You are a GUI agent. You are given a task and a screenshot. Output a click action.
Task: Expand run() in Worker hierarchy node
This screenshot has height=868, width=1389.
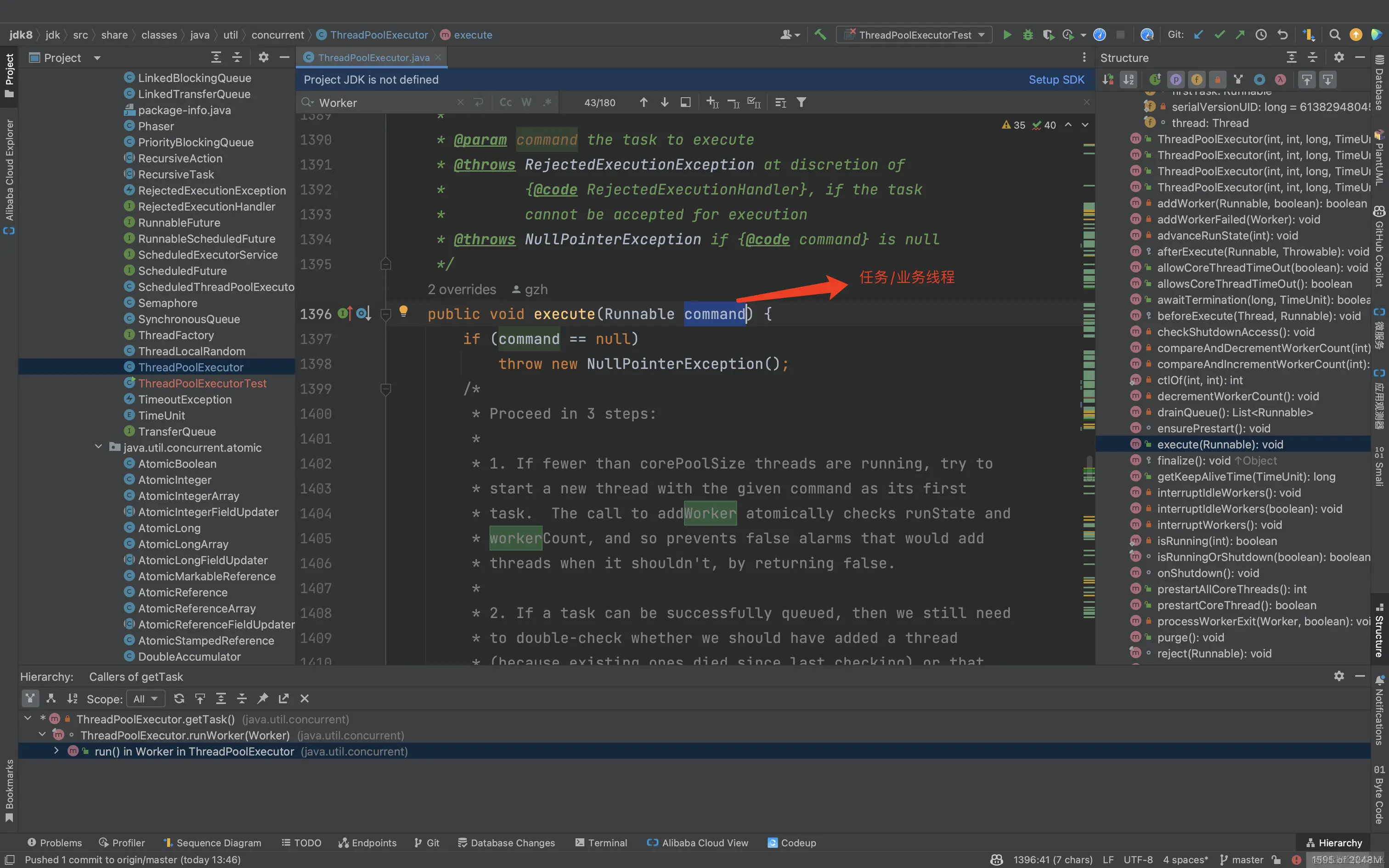point(56,750)
